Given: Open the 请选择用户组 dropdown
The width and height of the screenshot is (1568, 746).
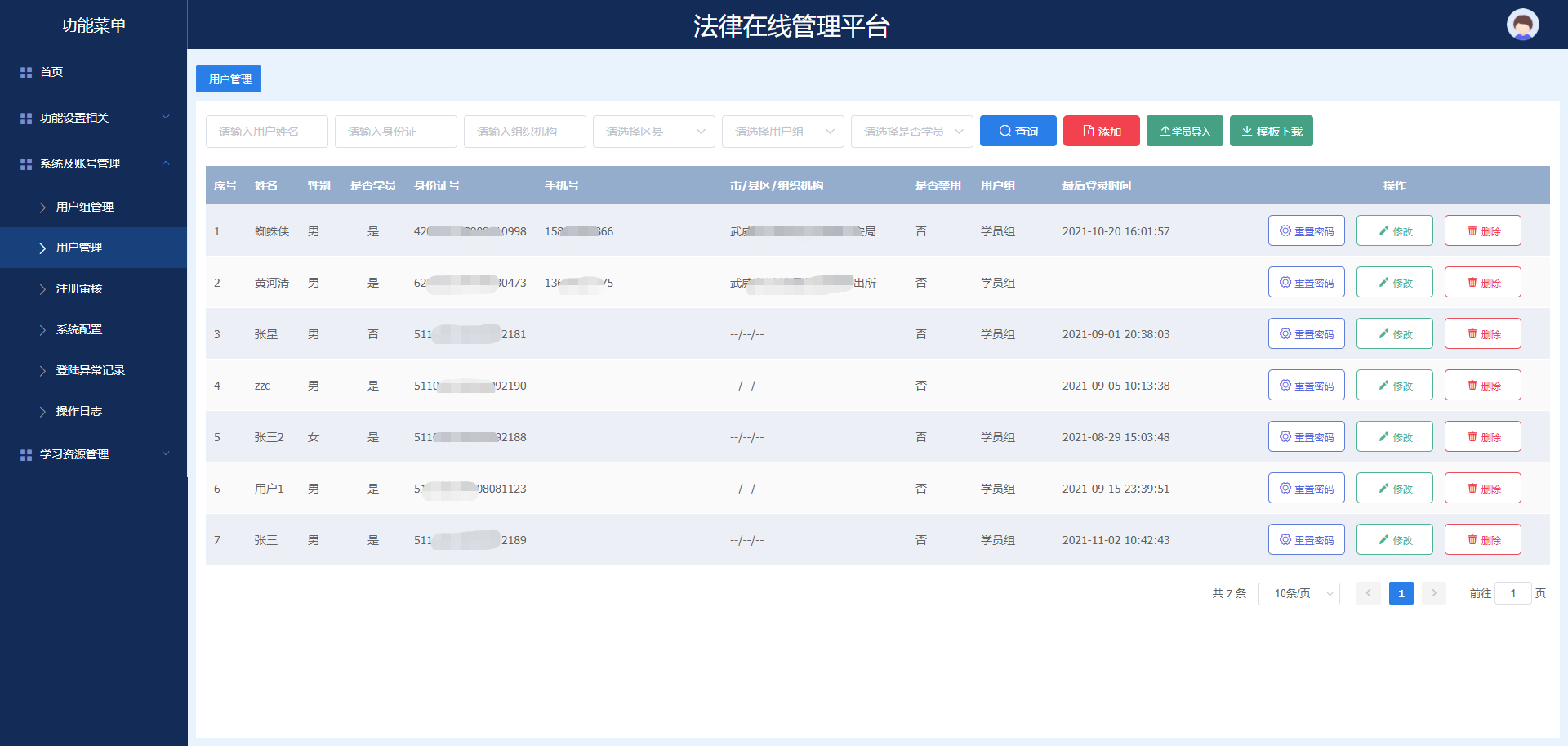Looking at the screenshot, I should [783, 132].
